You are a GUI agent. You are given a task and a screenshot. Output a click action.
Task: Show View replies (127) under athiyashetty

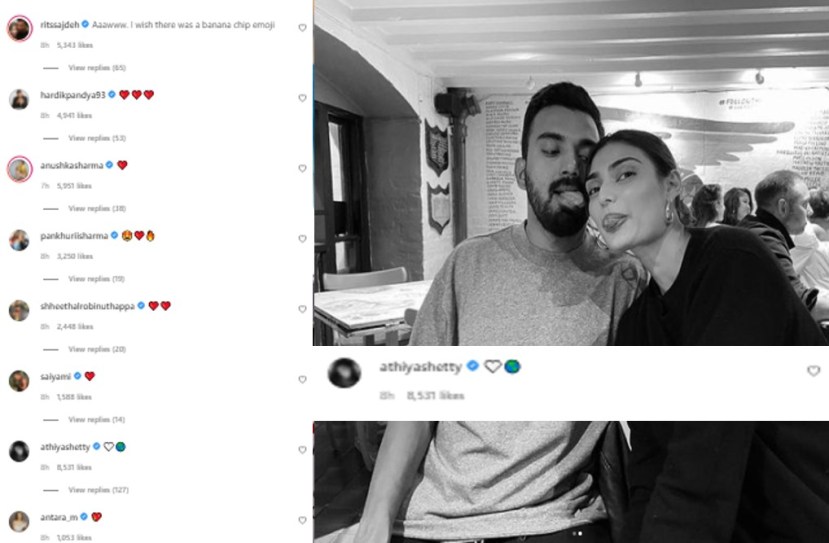(x=98, y=490)
